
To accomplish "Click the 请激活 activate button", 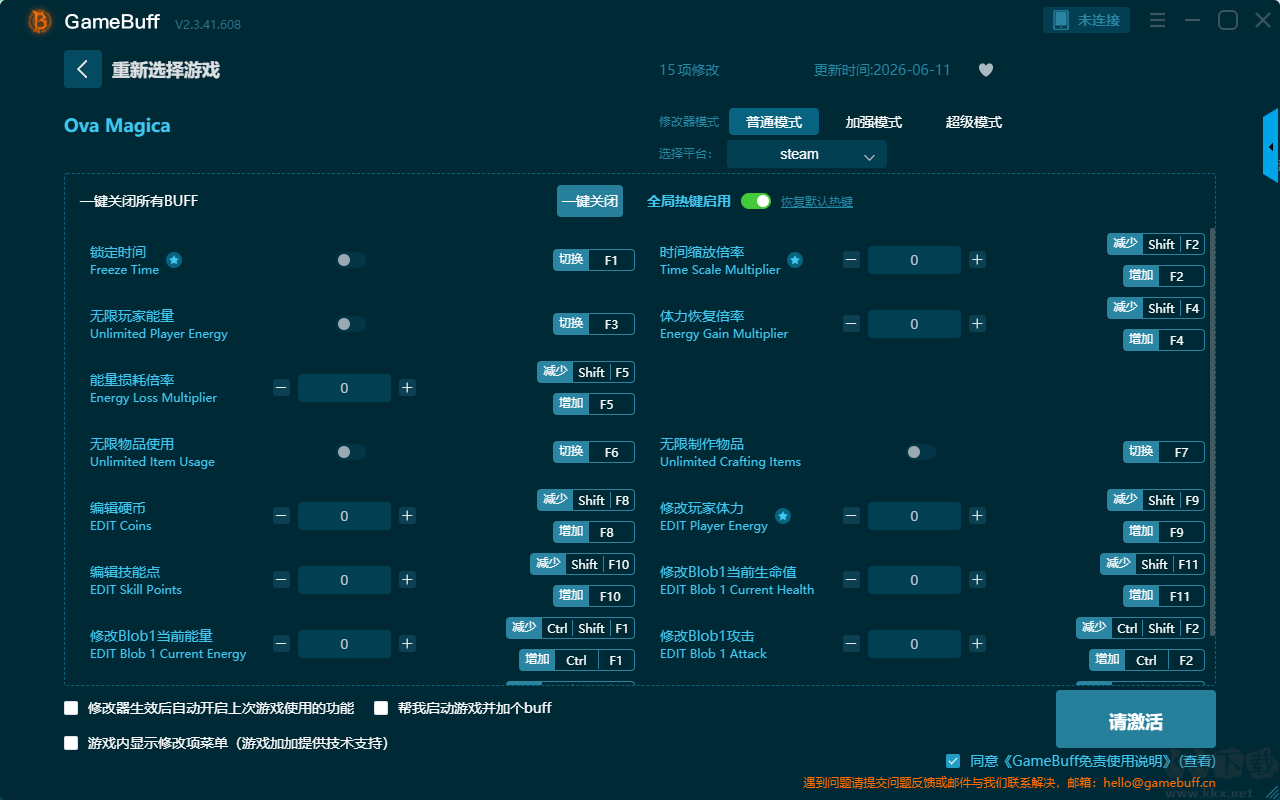I will (1136, 721).
